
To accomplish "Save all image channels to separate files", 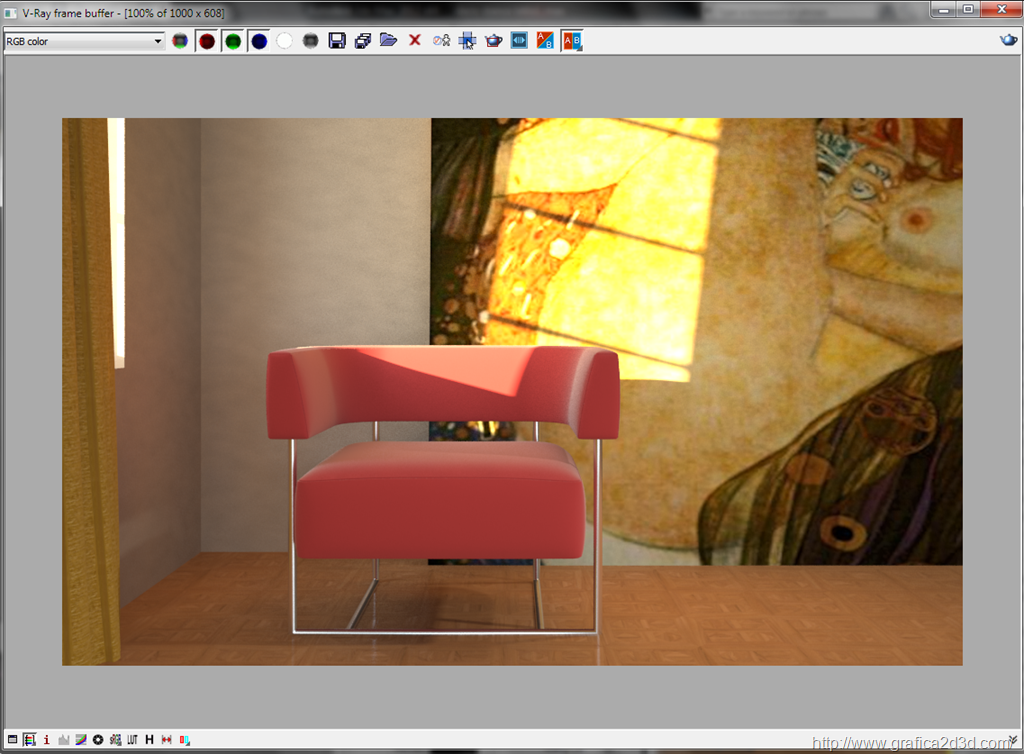I will [363, 41].
